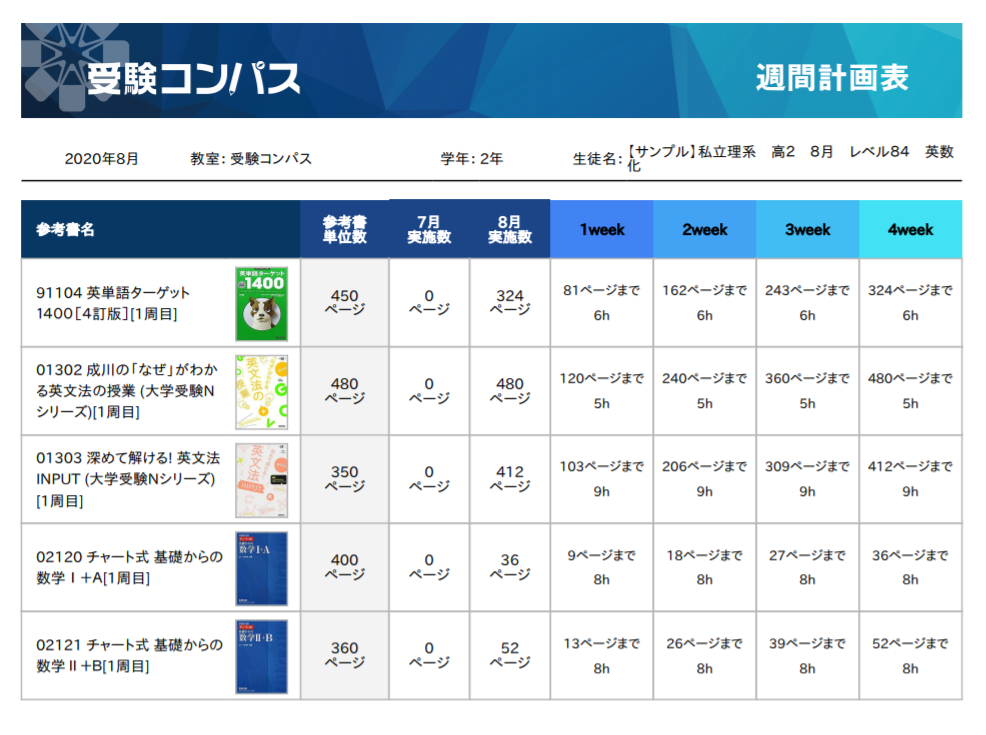Click the 英単語ターゲット1400 book cover
This screenshot has width=986, height=735.
click(x=261, y=303)
